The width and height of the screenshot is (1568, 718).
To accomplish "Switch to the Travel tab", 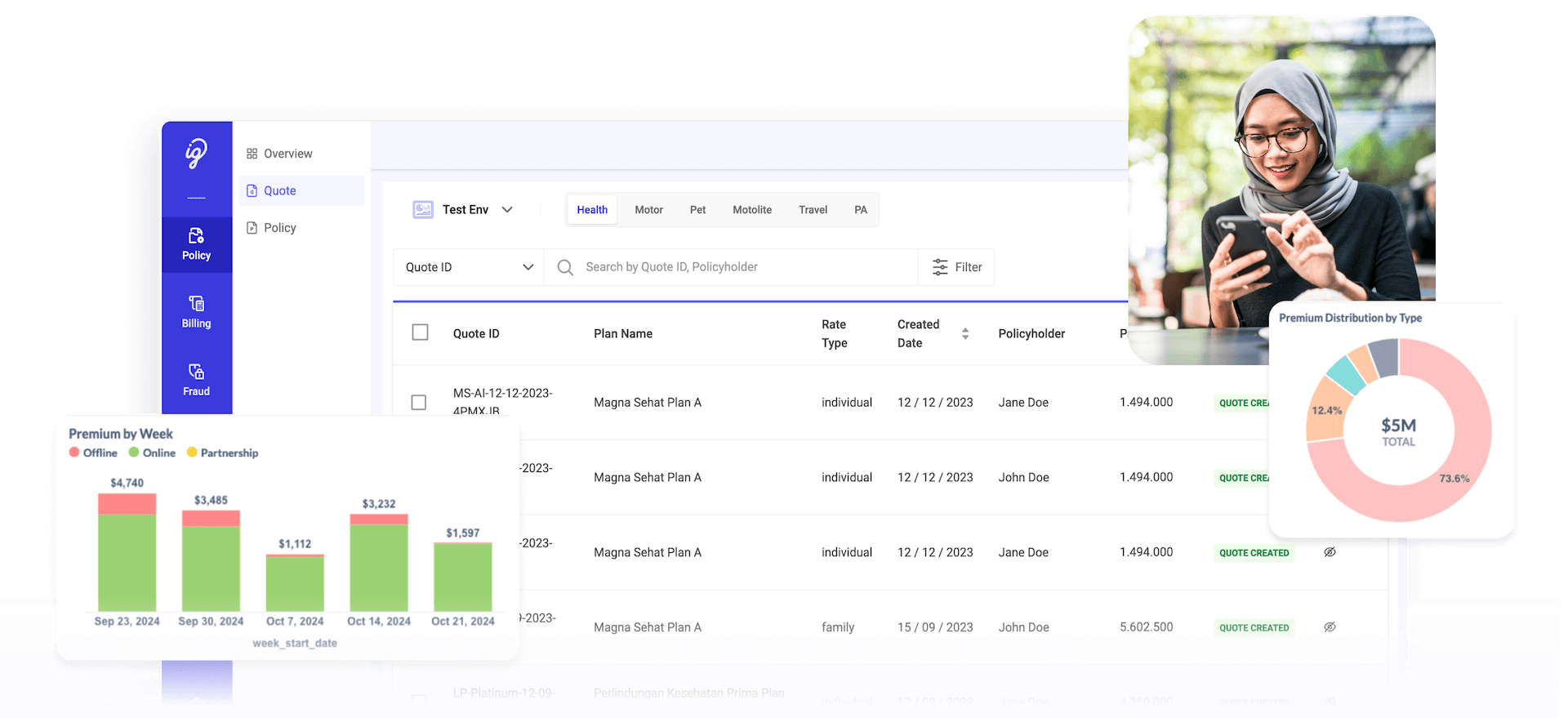I will (813, 210).
